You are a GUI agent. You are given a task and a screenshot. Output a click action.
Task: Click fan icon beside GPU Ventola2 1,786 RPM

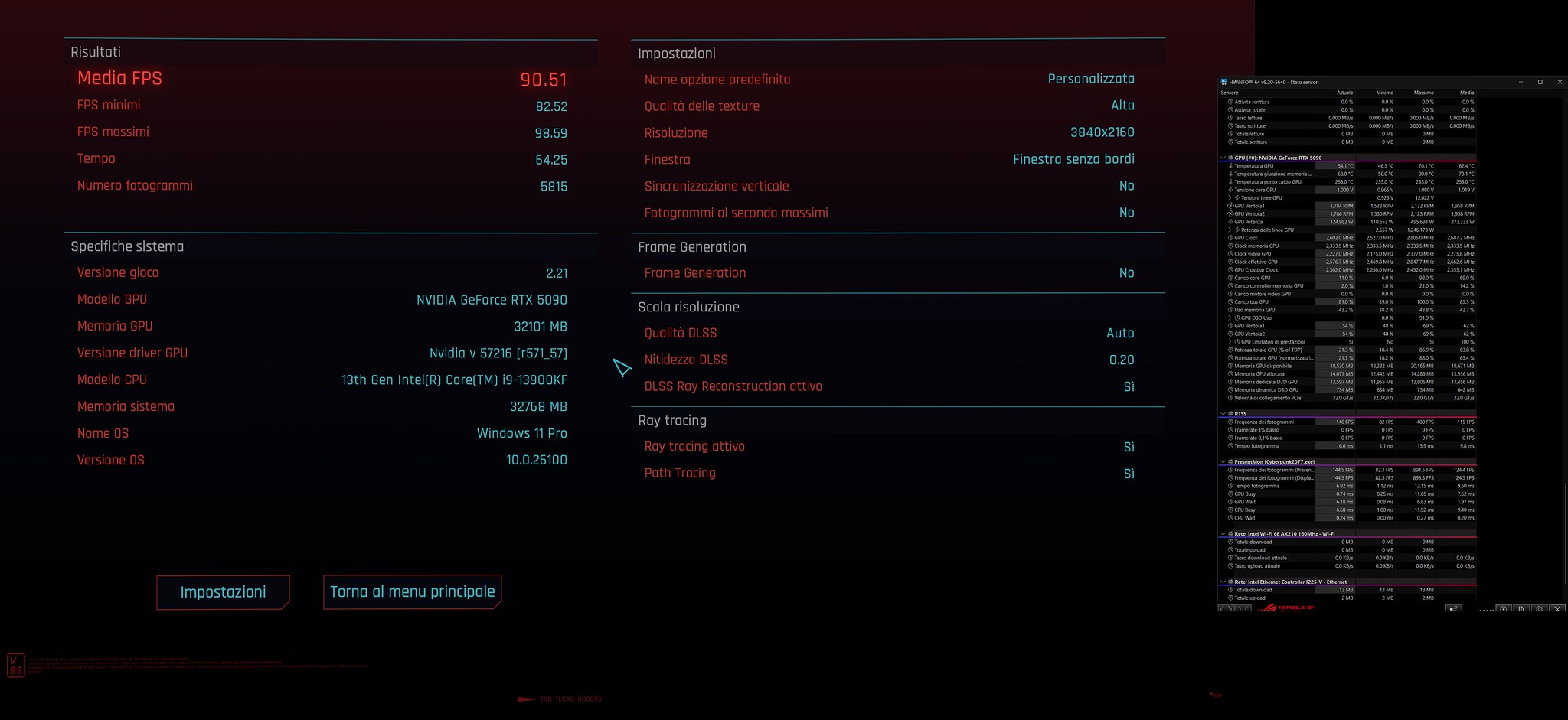tap(1231, 214)
